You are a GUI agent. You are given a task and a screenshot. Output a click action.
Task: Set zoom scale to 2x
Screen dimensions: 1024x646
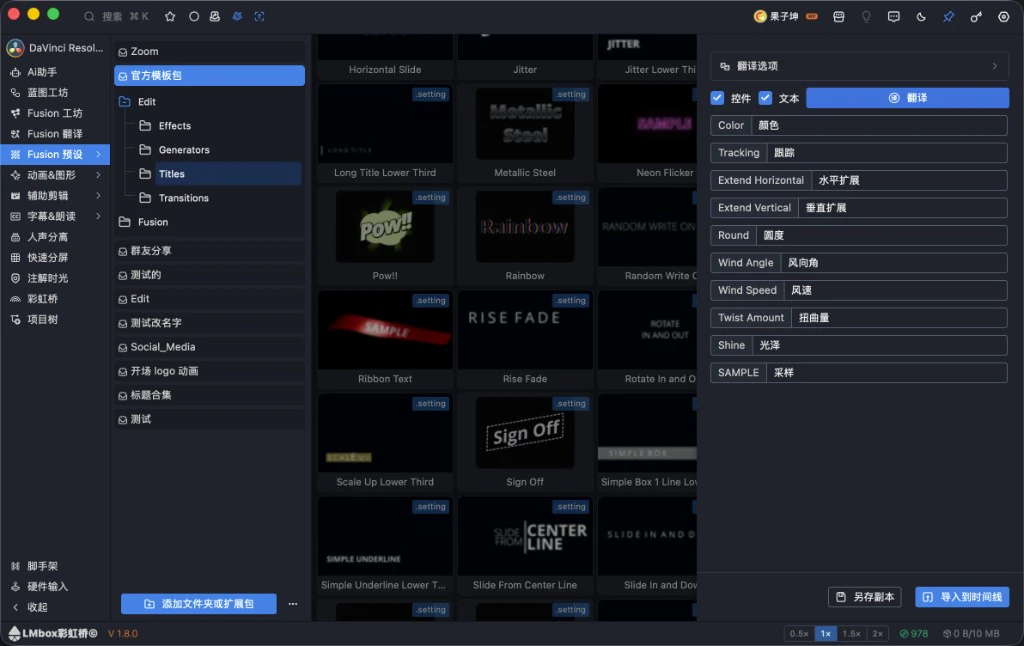(x=877, y=634)
